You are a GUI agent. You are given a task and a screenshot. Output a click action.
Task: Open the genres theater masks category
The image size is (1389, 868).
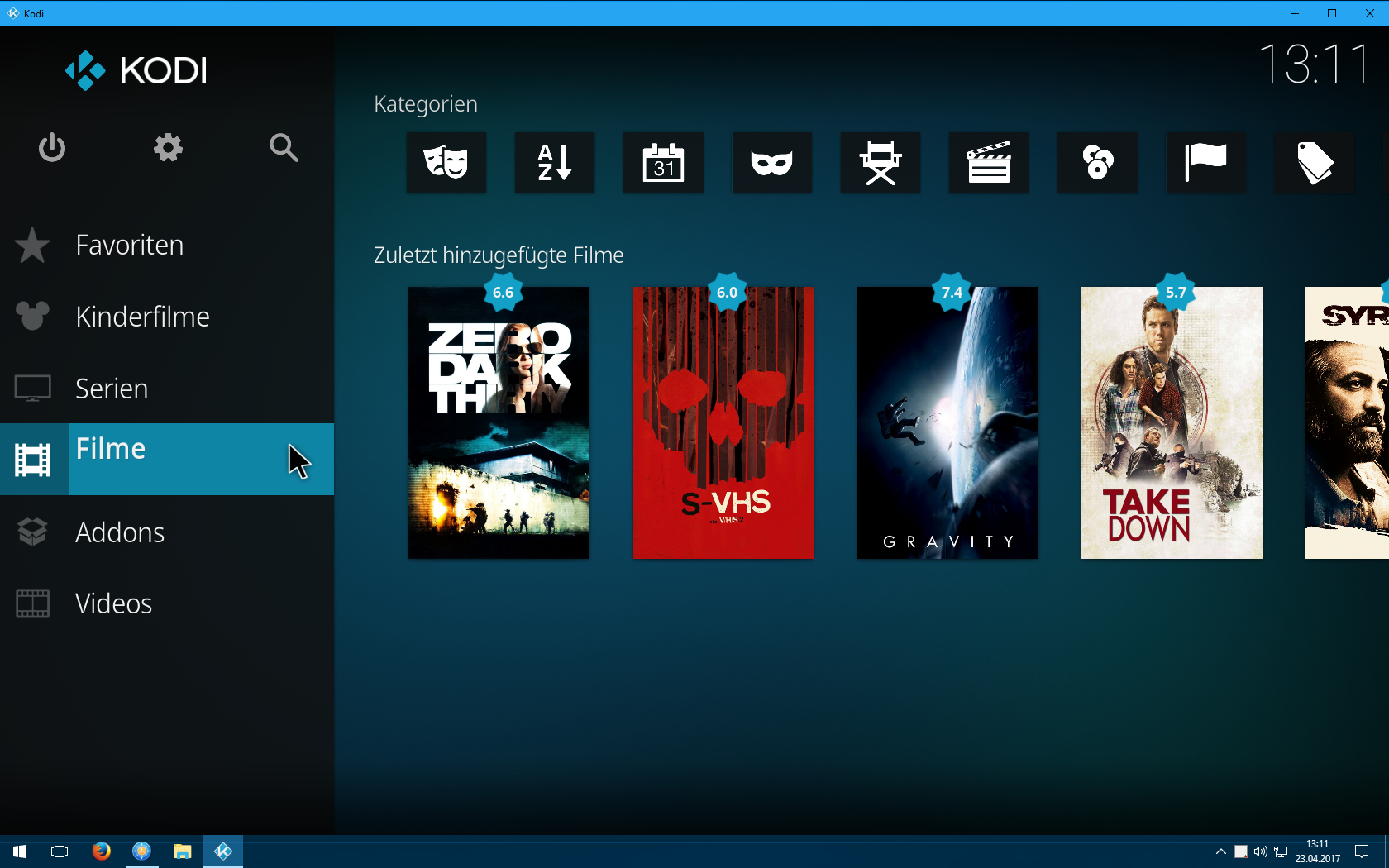(446, 162)
